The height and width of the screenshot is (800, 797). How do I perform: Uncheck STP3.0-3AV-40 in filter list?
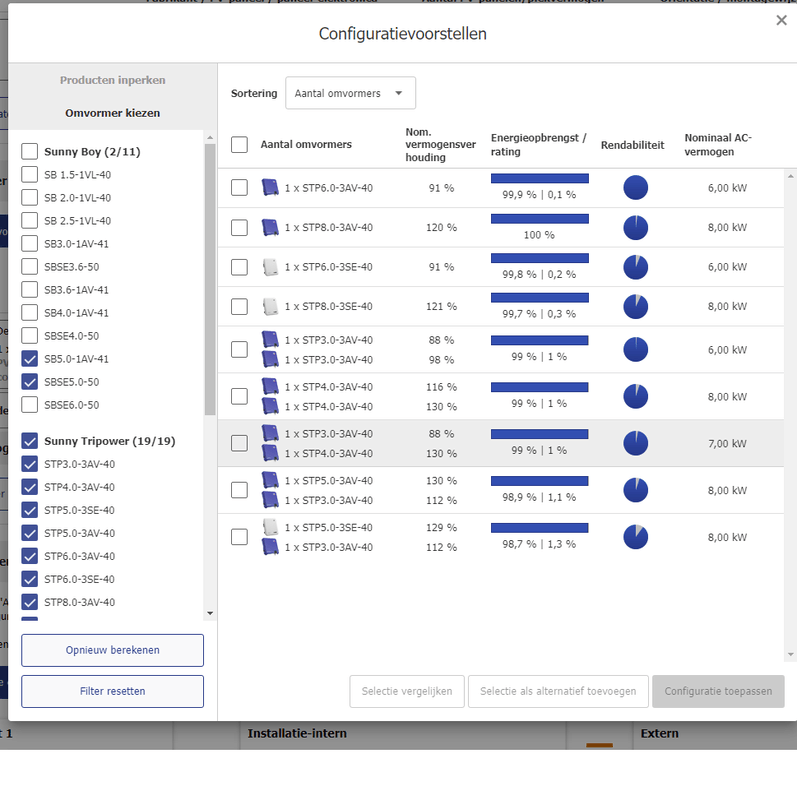pos(30,464)
